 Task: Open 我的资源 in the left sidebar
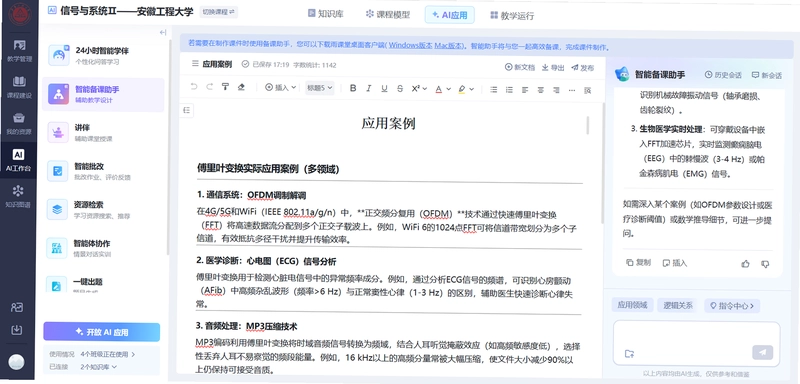[19, 124]
